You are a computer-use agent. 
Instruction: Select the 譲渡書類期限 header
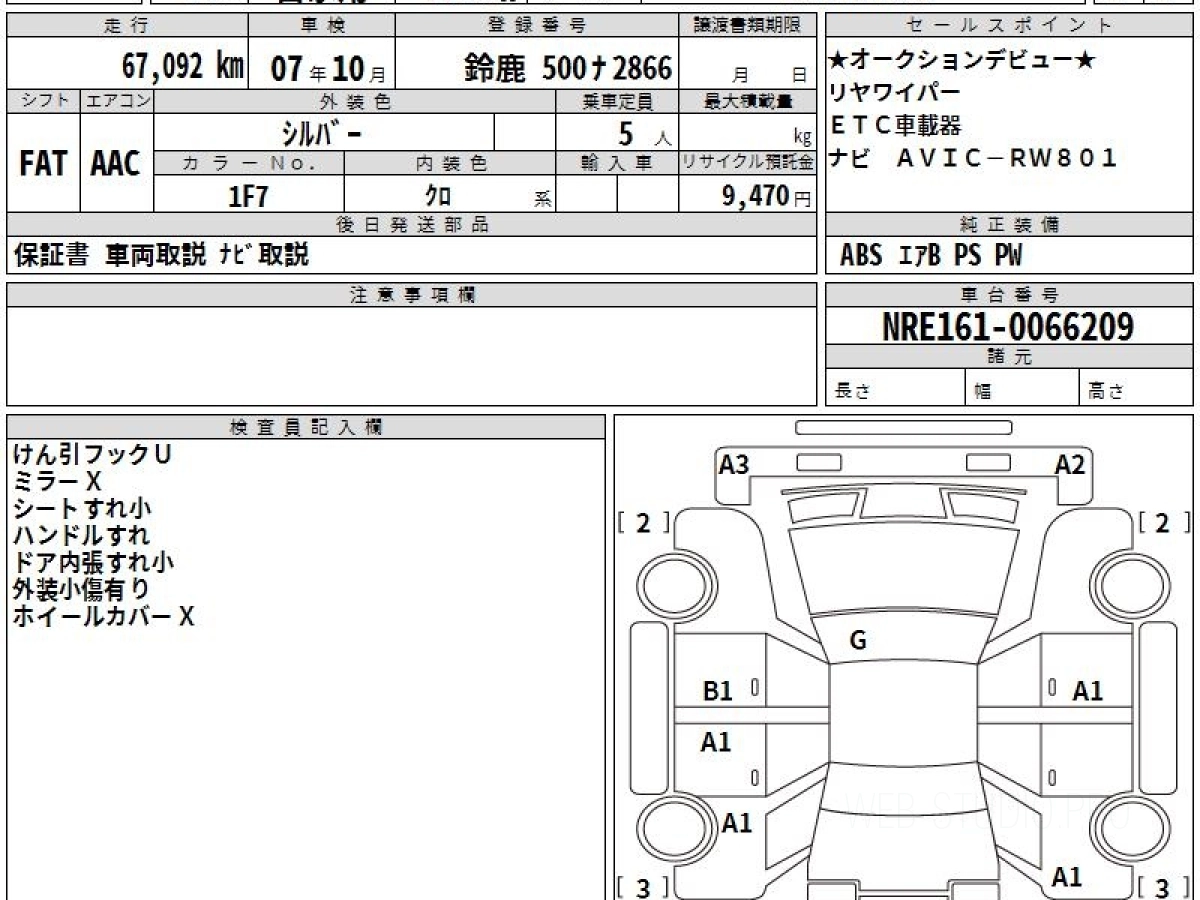[748, 26]
